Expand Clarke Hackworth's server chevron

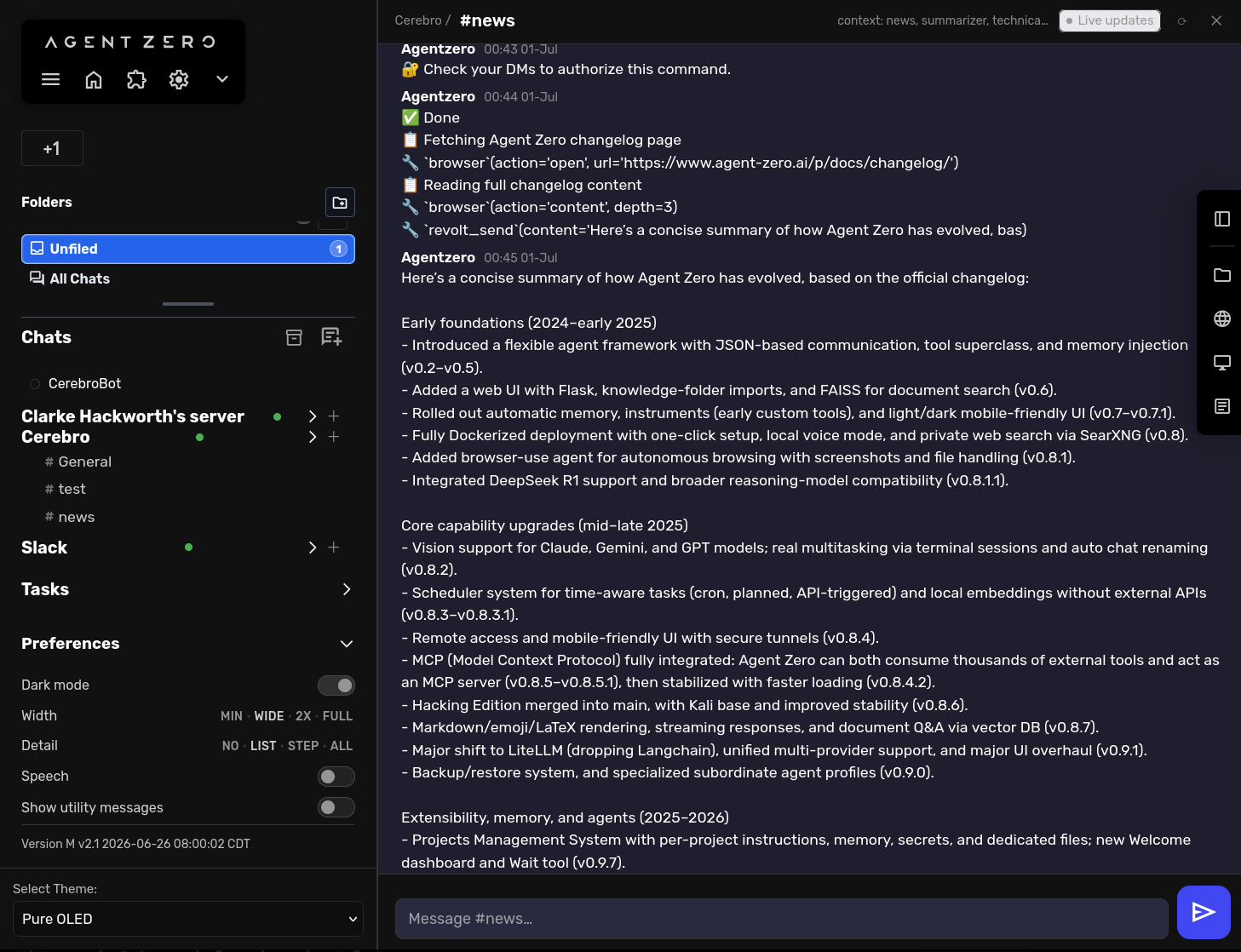pos(313,416)
